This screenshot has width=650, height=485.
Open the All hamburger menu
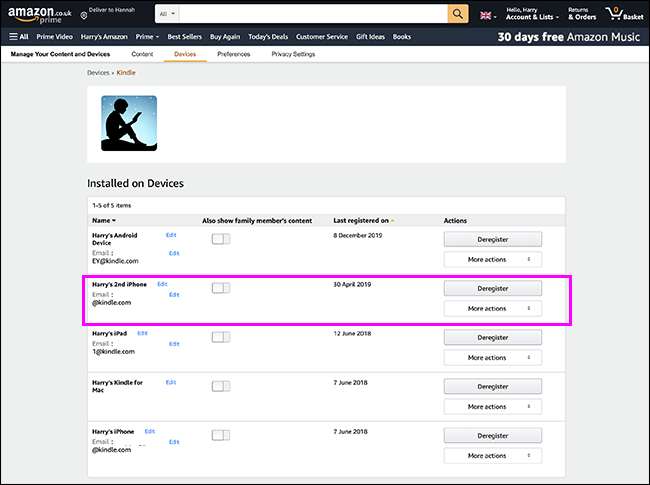[18, 37]
